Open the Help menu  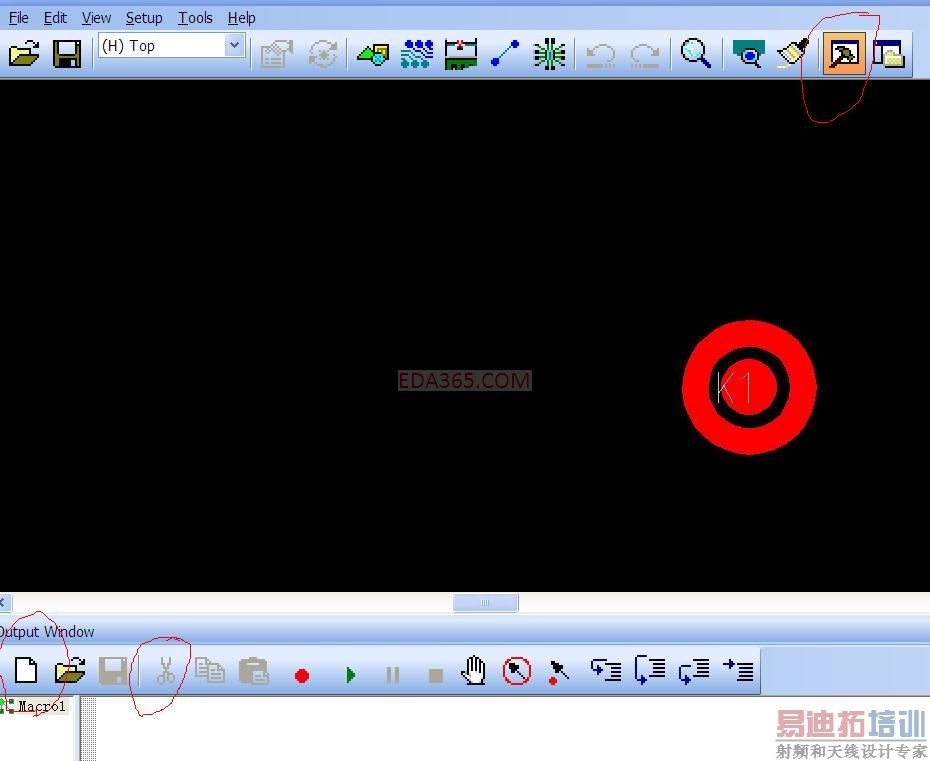pyautogui.click(x=241, y=18)
